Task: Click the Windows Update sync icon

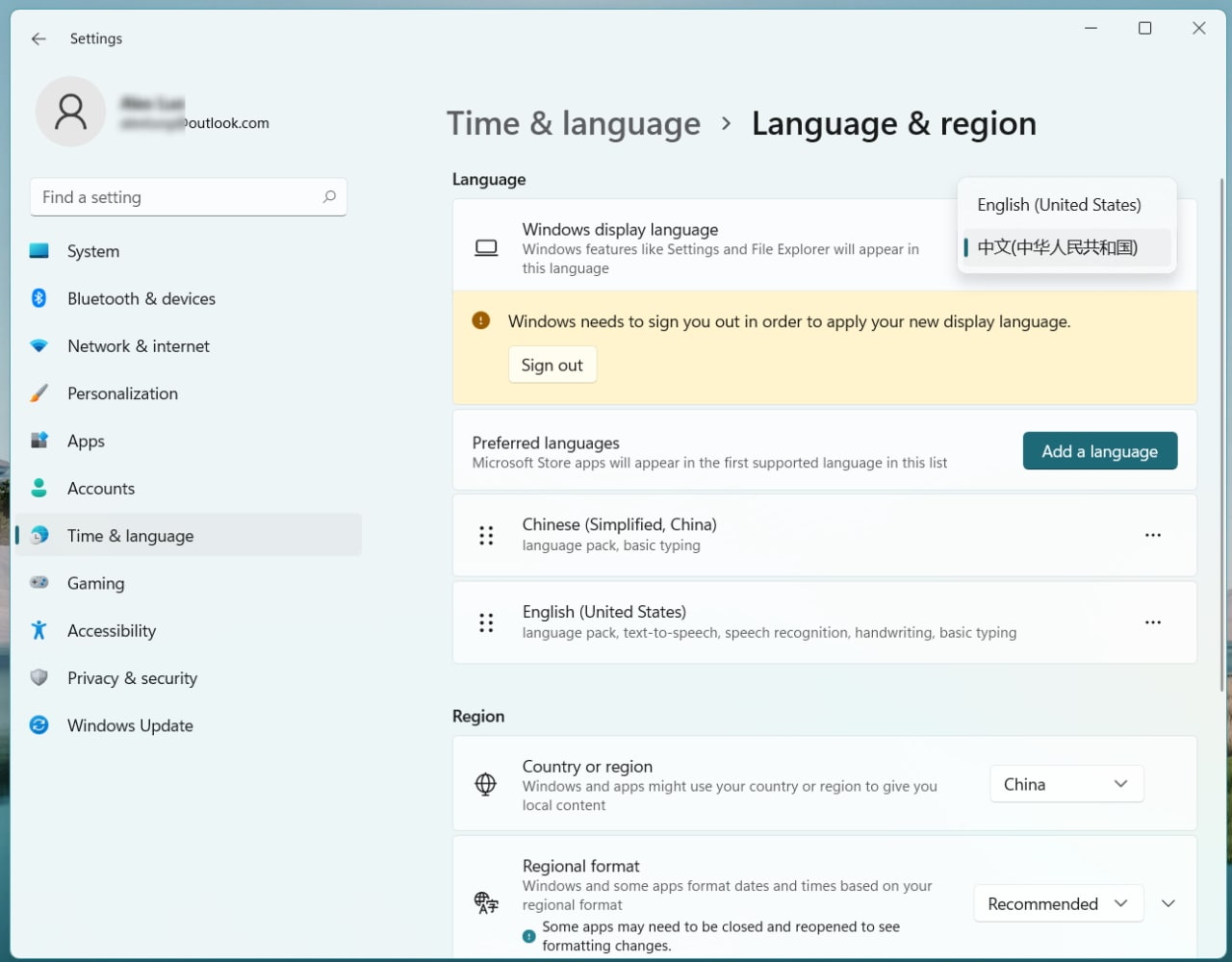Action: [38, 725]
